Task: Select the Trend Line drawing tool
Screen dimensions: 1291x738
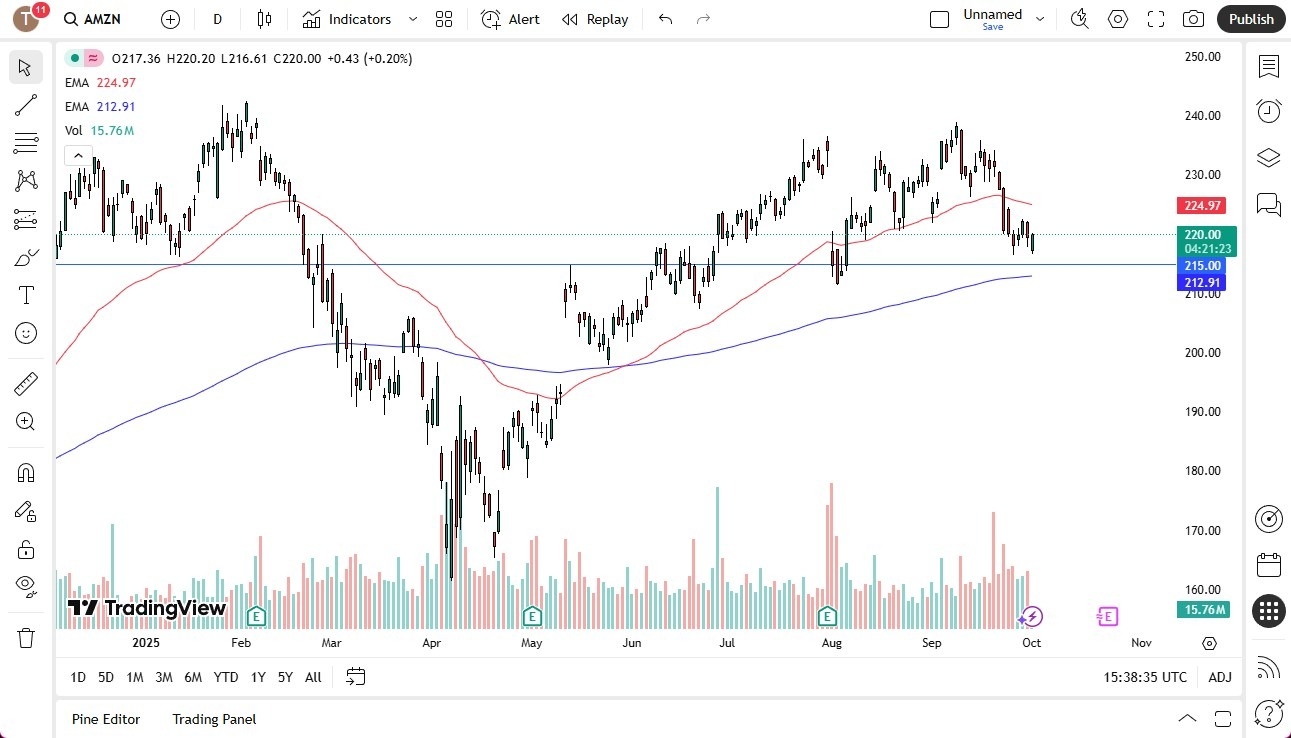Action: click(x=25, y=105)
